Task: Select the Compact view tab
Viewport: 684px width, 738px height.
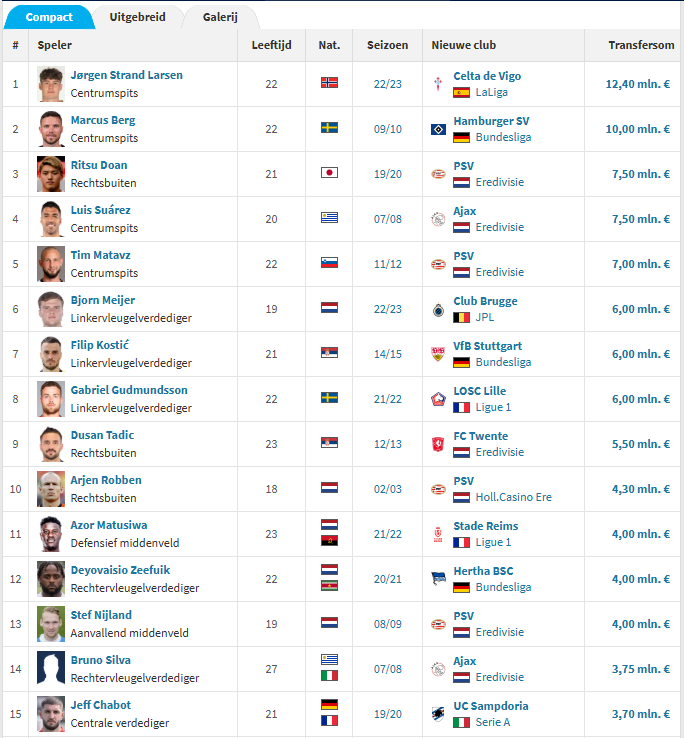Action: click(x=49, y=17)
